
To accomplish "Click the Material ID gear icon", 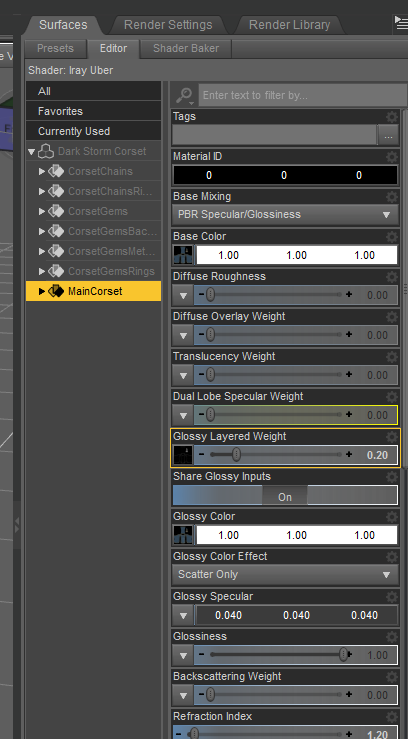I will click(392, 156).
